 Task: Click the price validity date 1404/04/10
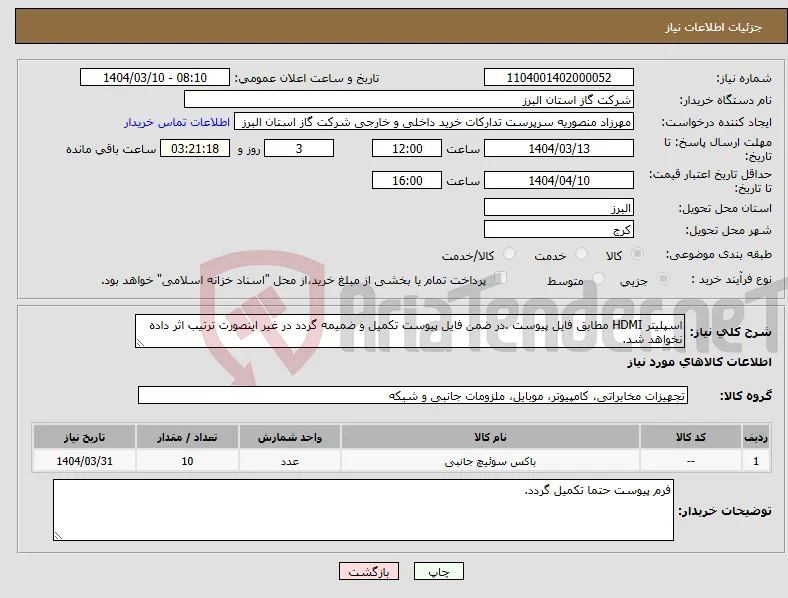pos(559,180)
